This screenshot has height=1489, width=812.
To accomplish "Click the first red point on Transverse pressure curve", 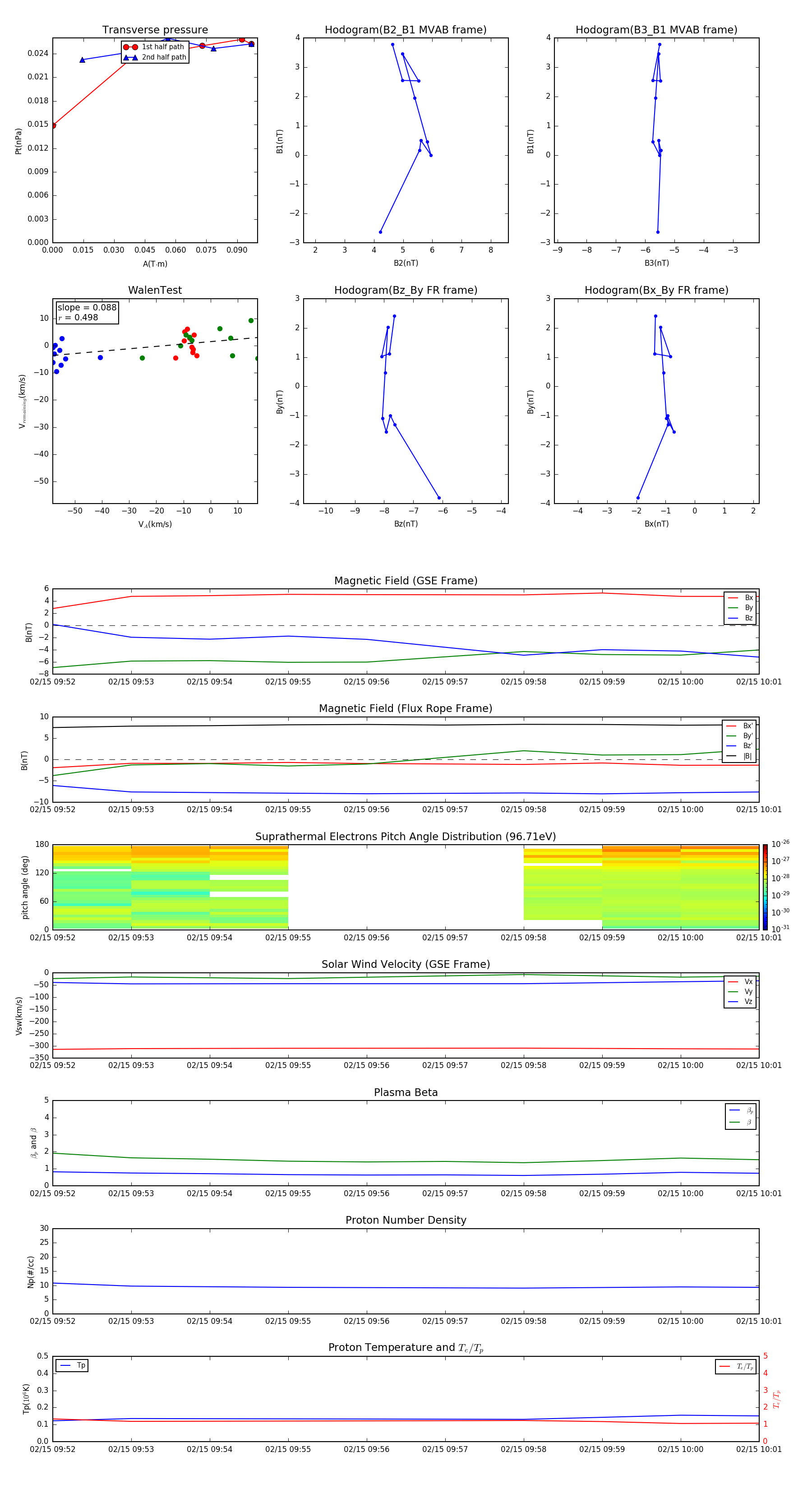I will [53, 125].
